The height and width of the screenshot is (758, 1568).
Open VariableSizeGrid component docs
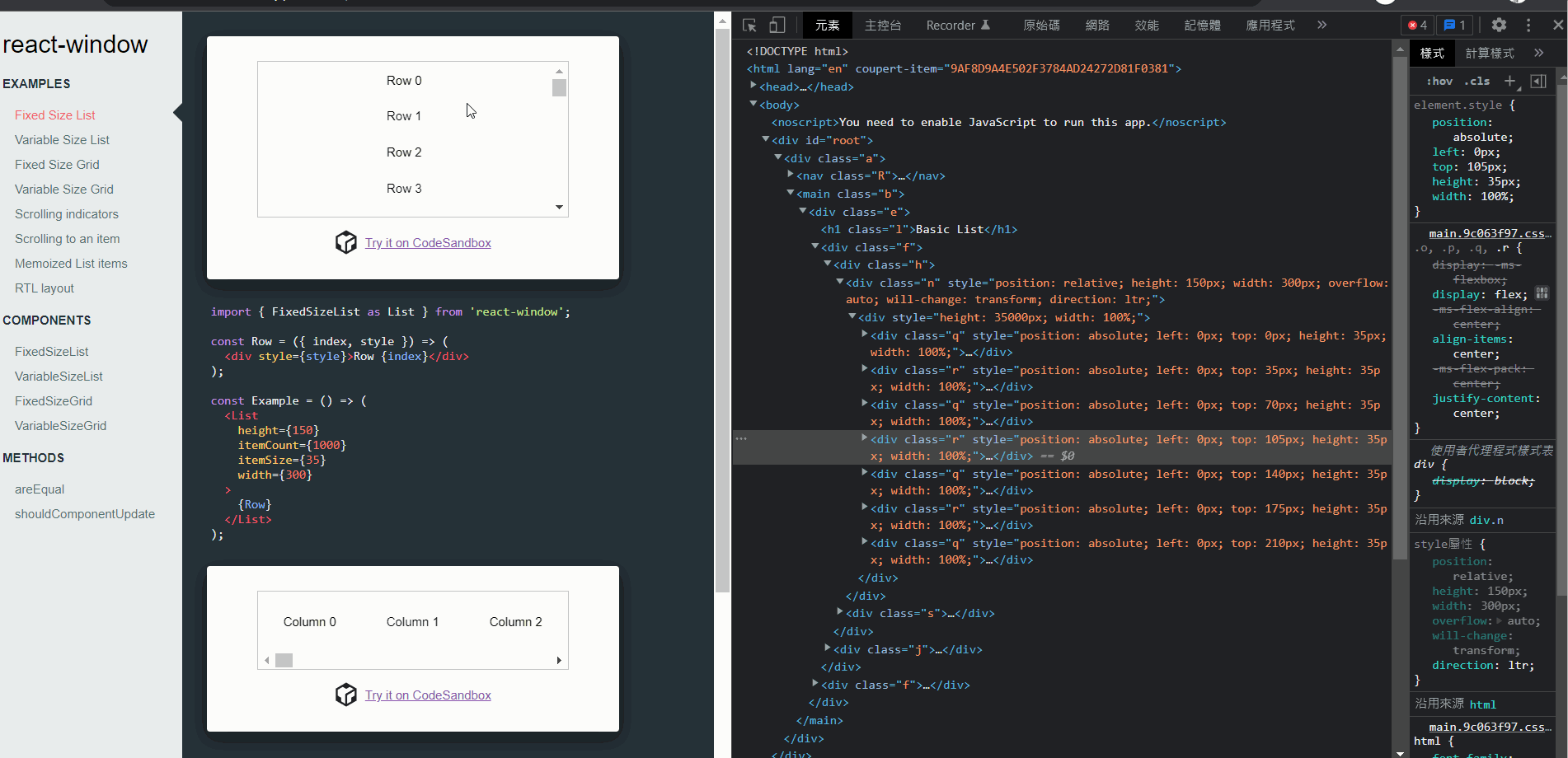coord(60,426)
